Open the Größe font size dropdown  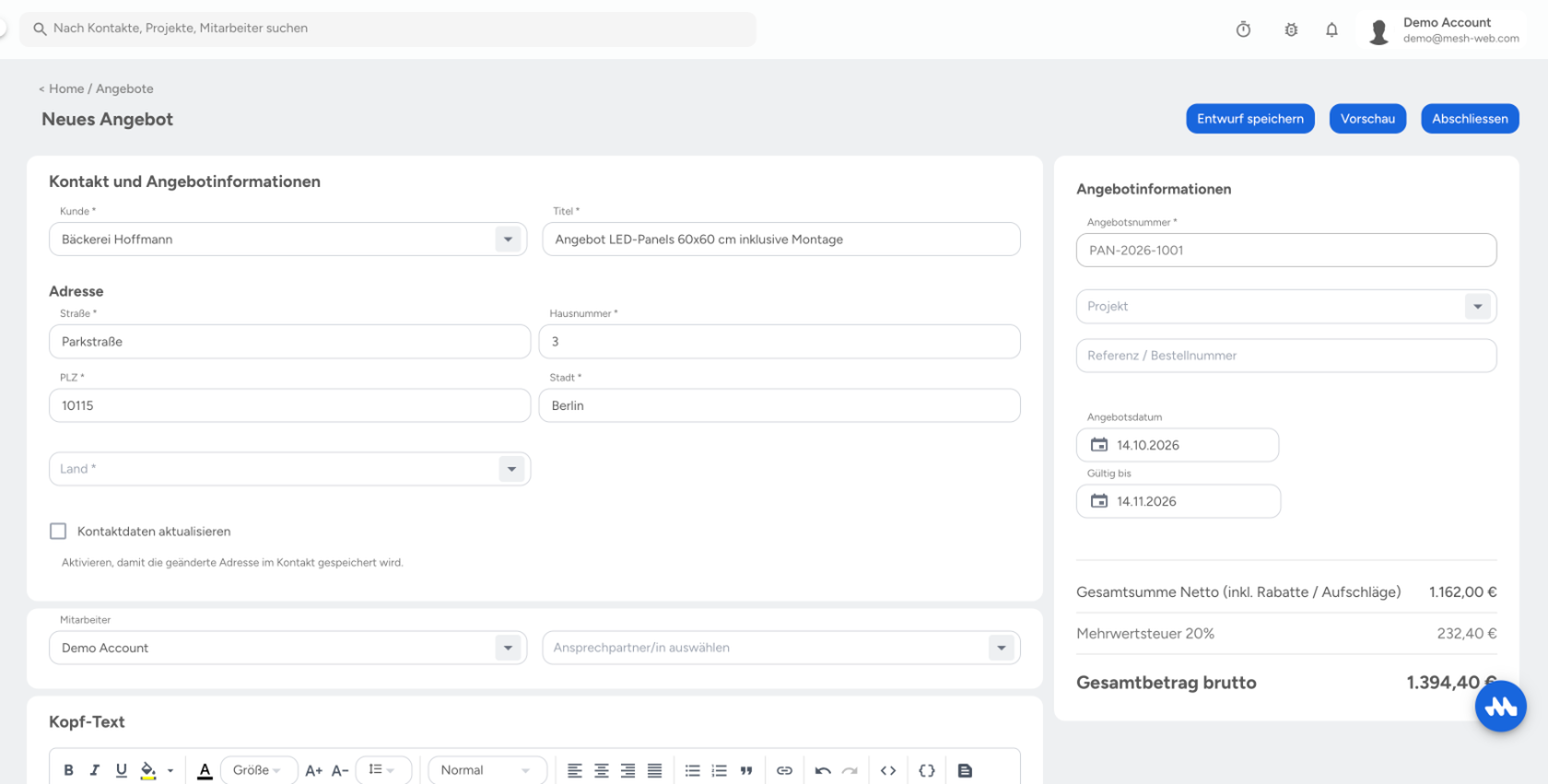tap(259, 770)
